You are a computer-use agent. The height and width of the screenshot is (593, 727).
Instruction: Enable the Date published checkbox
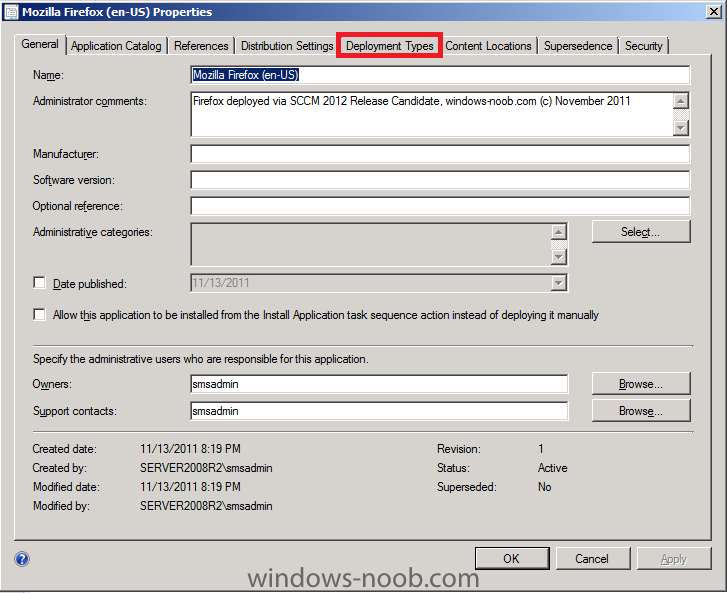click(x=39, y=283)
